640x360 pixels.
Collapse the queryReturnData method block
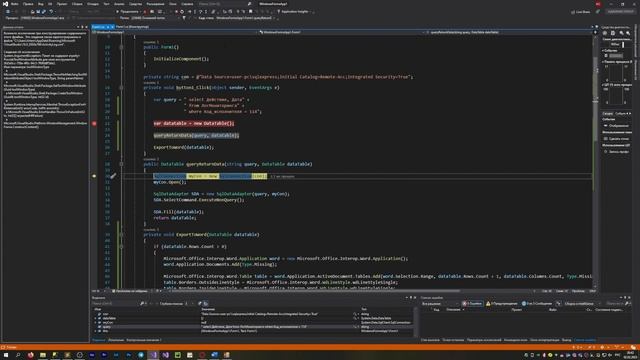coord(121,164)
